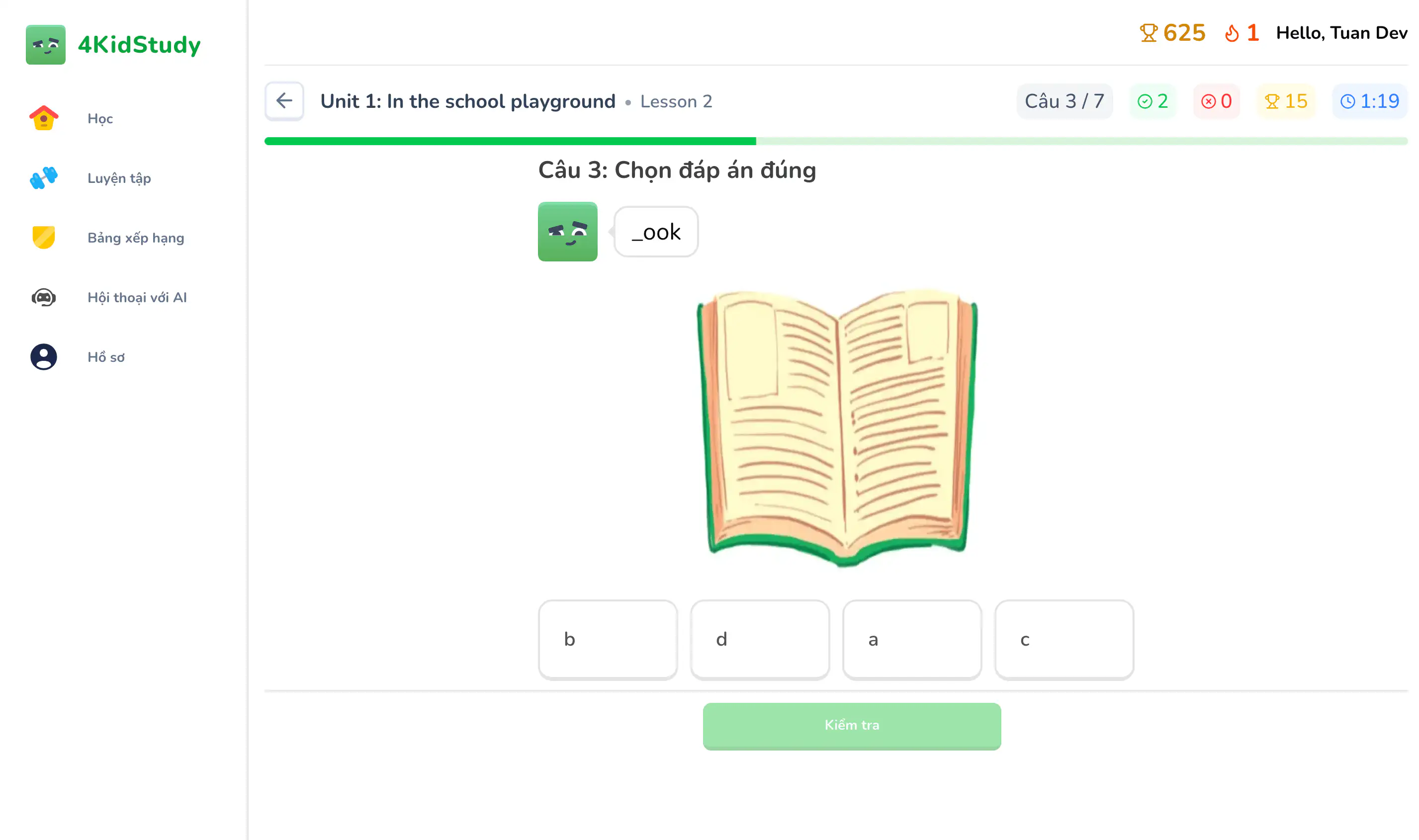Click the 4KidStudy mascot logo icon
1419x840 pixels.
46,45
